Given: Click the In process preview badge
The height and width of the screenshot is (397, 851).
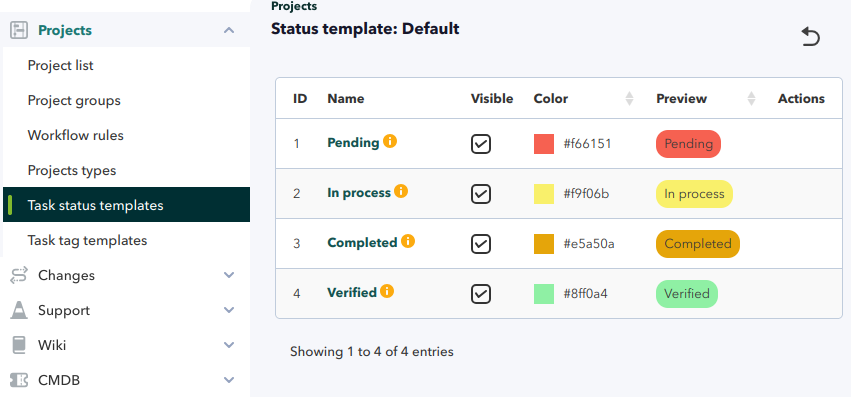Looking at the screenshot, I should [x=694, y=194].
